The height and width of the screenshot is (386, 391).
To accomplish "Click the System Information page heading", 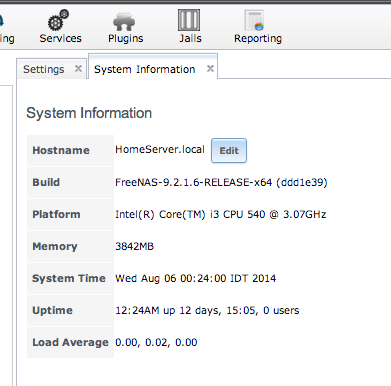I will click(89, 113).
